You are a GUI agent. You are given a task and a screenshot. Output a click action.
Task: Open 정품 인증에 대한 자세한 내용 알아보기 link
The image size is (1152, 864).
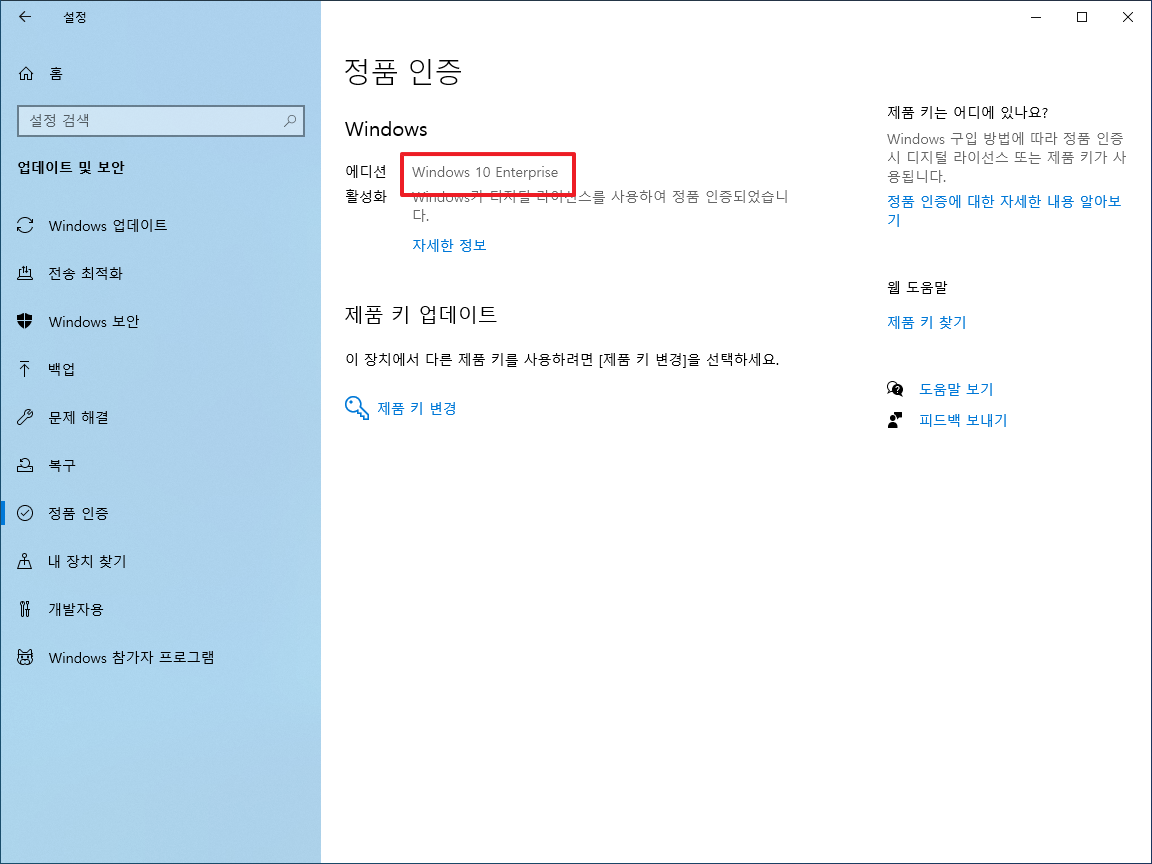[x=1004, y=210]
